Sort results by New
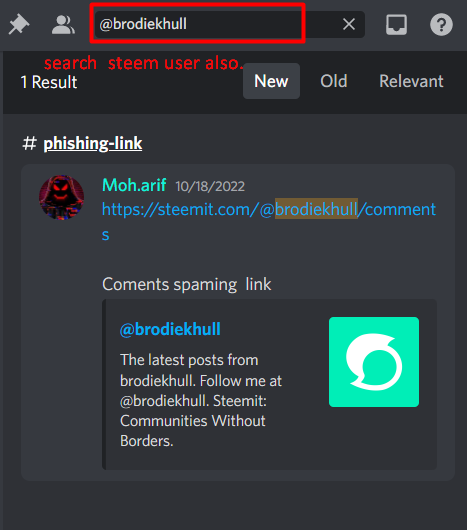 [271, 81]
